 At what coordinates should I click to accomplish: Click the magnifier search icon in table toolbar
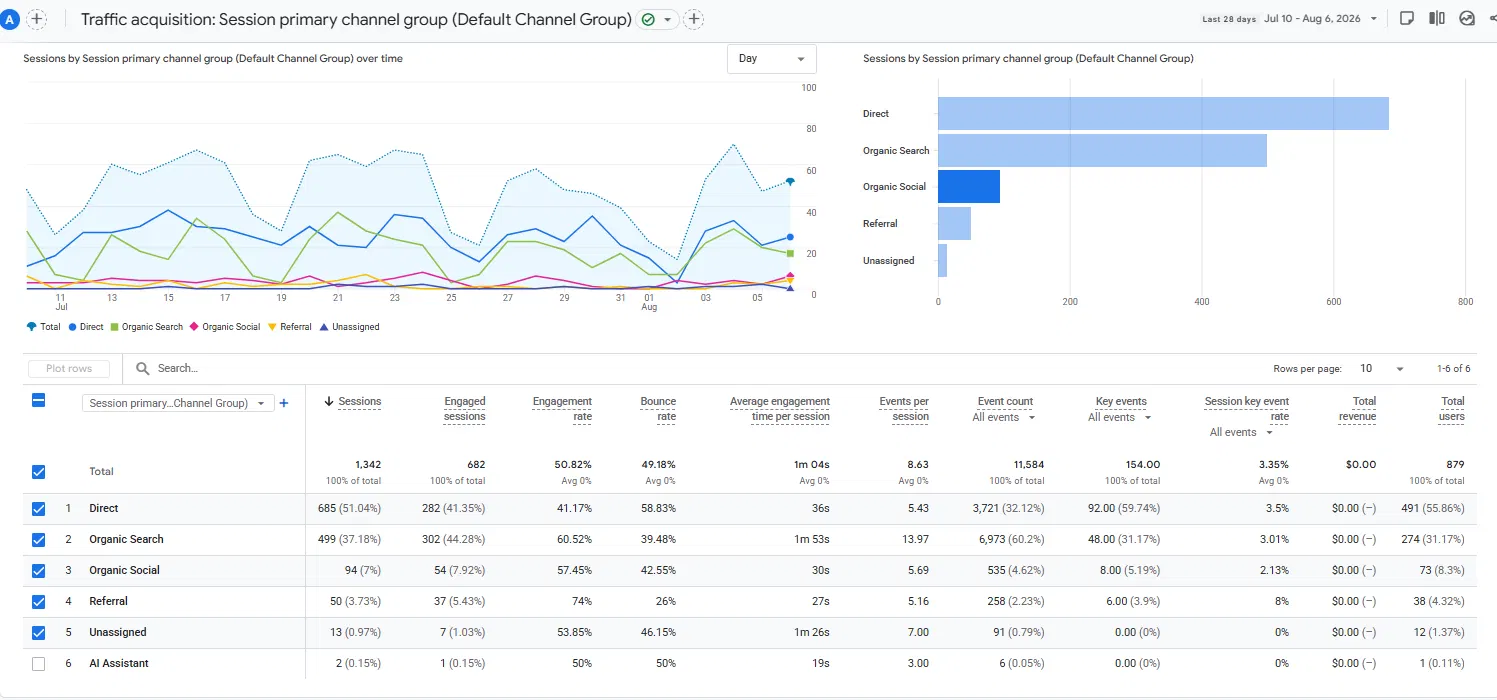142,368
